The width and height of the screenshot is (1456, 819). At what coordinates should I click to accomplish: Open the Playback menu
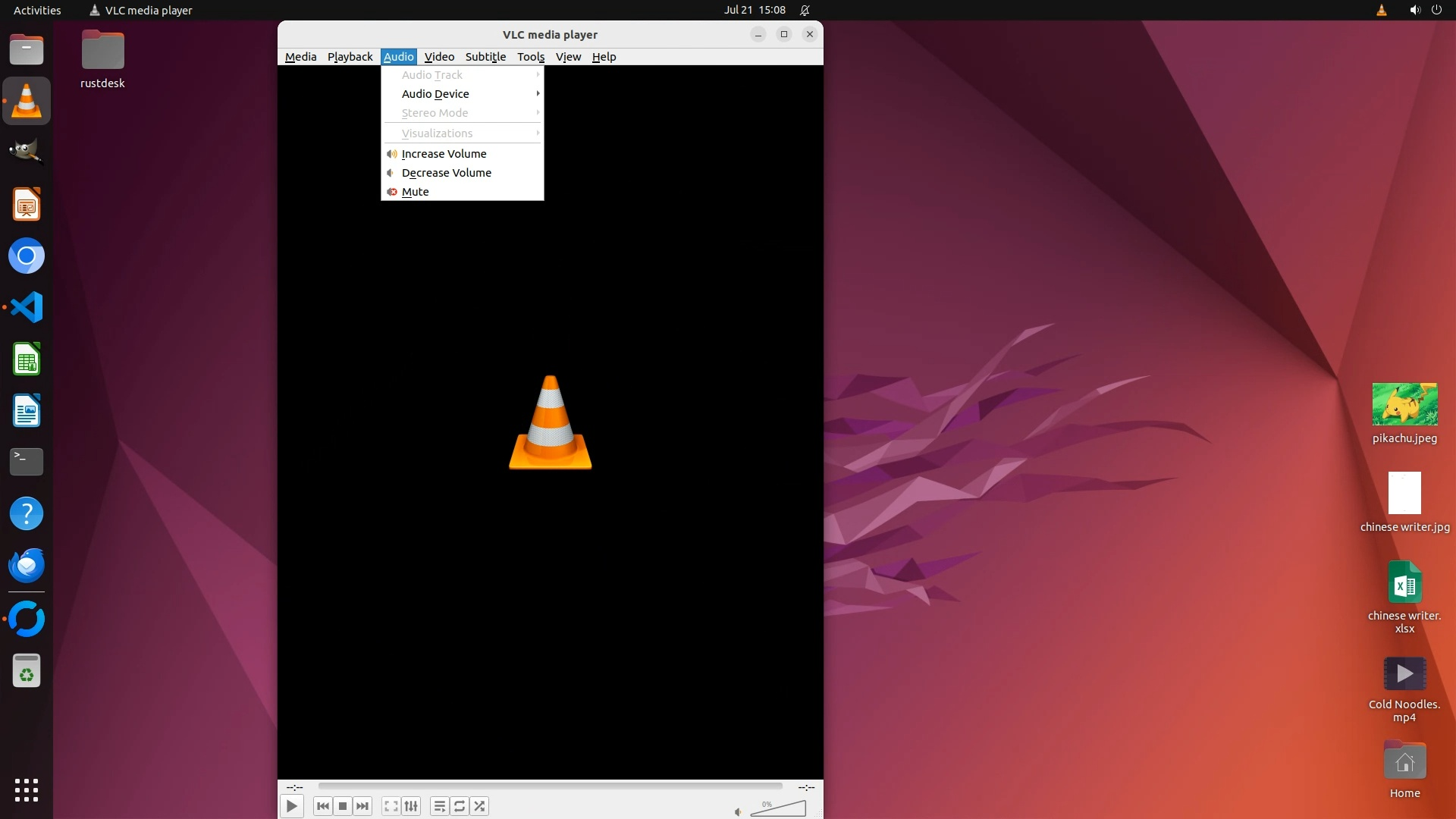[x=350, y=57]
